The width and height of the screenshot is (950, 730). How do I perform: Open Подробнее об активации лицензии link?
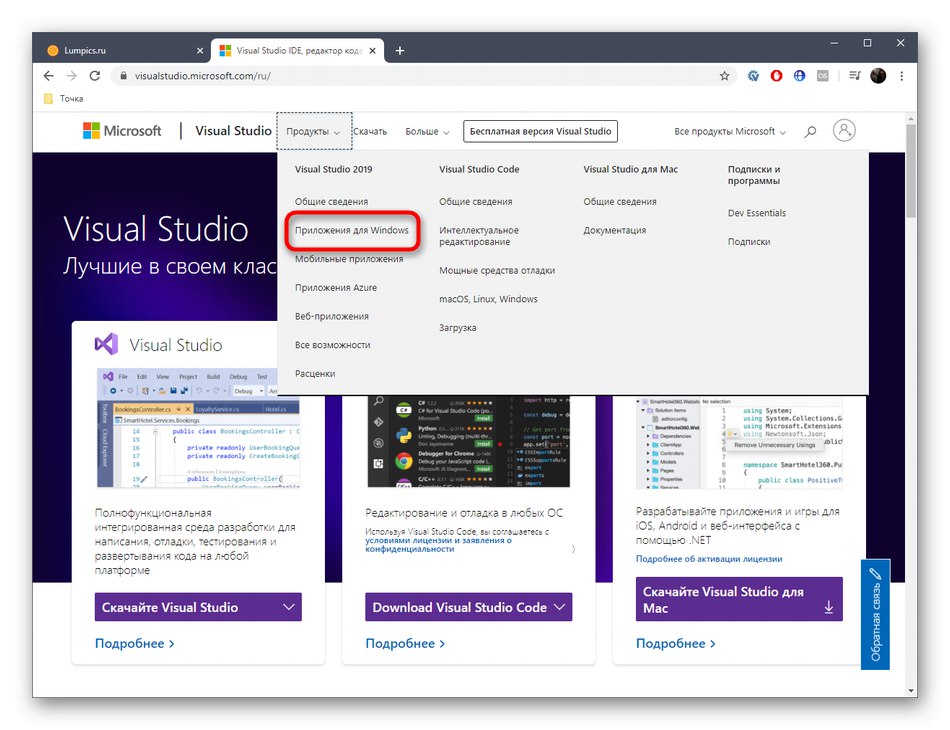tap(709, 559)
